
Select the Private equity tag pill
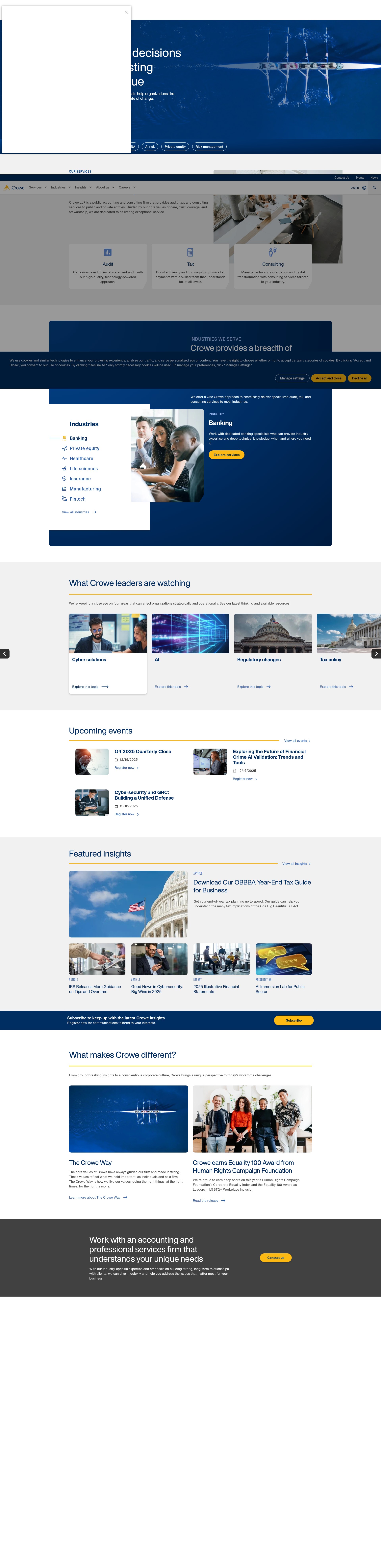(175, 147)
